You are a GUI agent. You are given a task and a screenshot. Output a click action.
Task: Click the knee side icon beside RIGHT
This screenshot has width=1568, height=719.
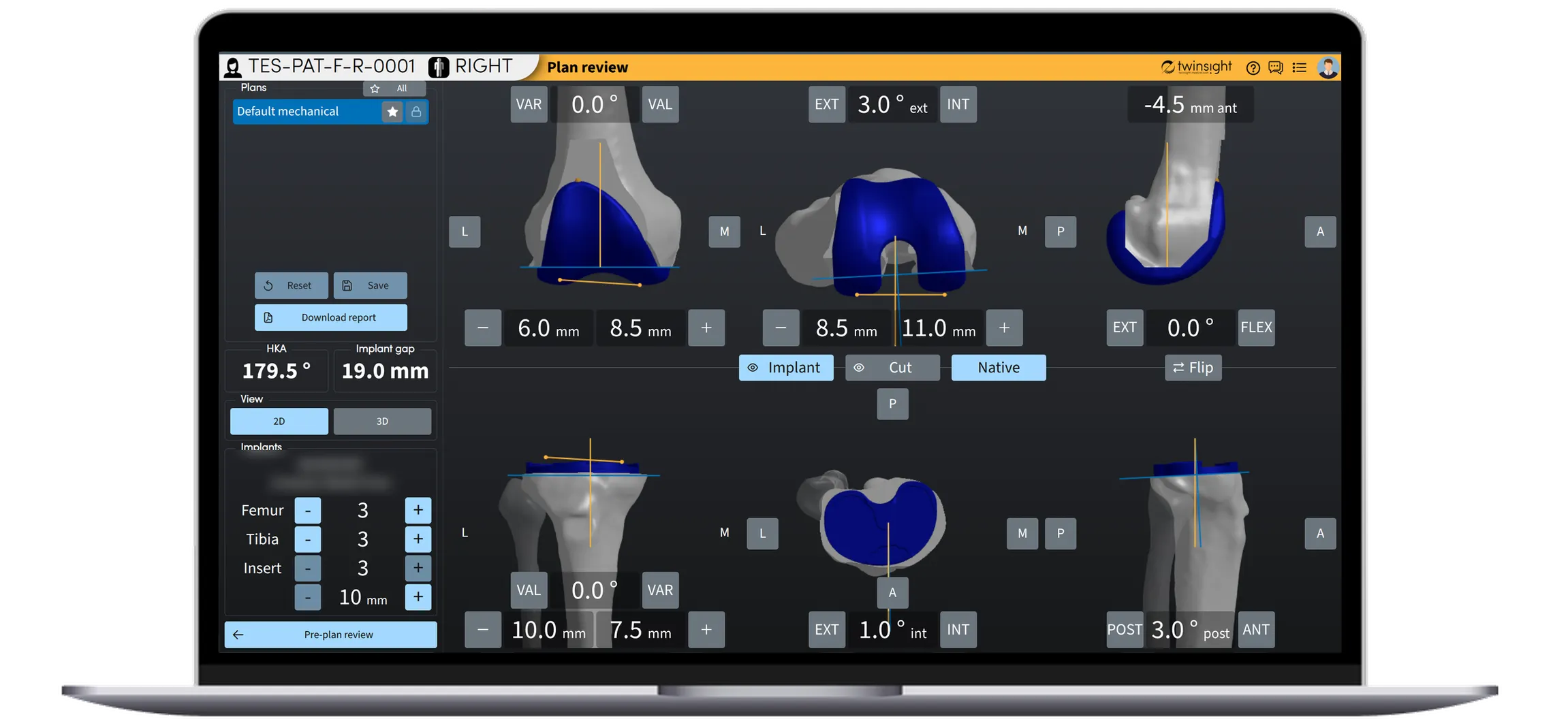point(439,67)
